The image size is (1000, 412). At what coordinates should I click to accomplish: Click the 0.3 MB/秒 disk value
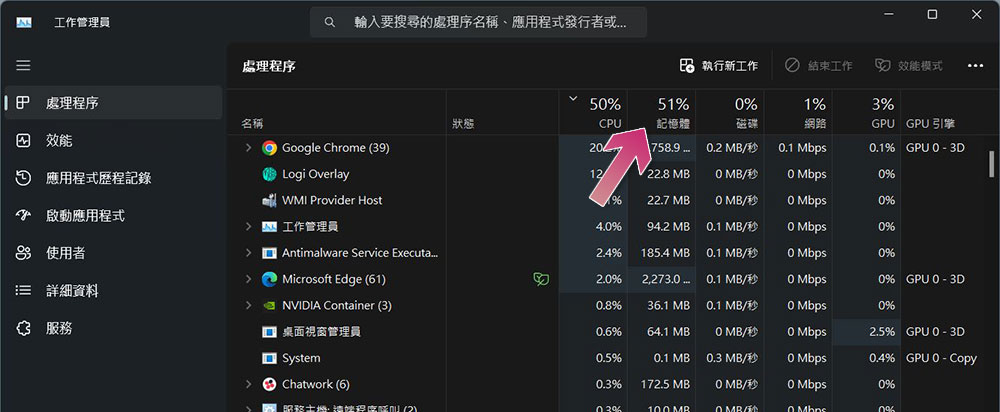(732, 358)
